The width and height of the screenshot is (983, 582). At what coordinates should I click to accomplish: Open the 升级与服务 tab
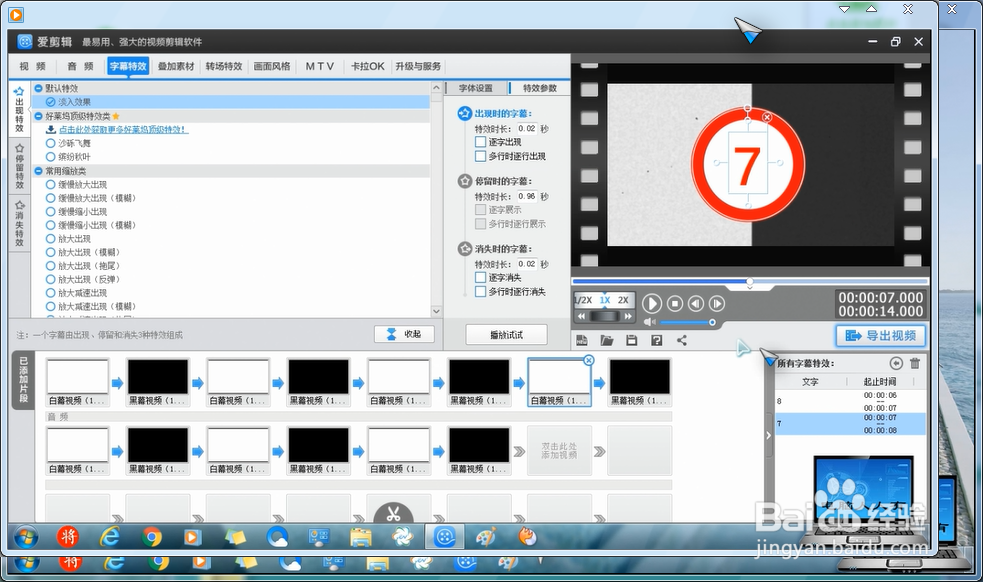point(418,66)
